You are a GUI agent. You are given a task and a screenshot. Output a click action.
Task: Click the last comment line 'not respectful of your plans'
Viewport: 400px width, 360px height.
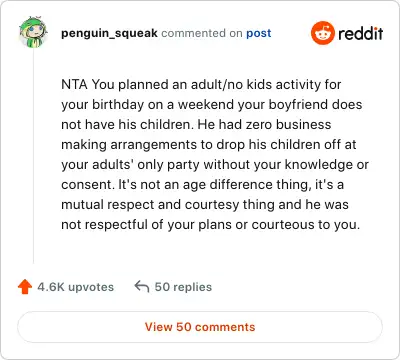211,224
